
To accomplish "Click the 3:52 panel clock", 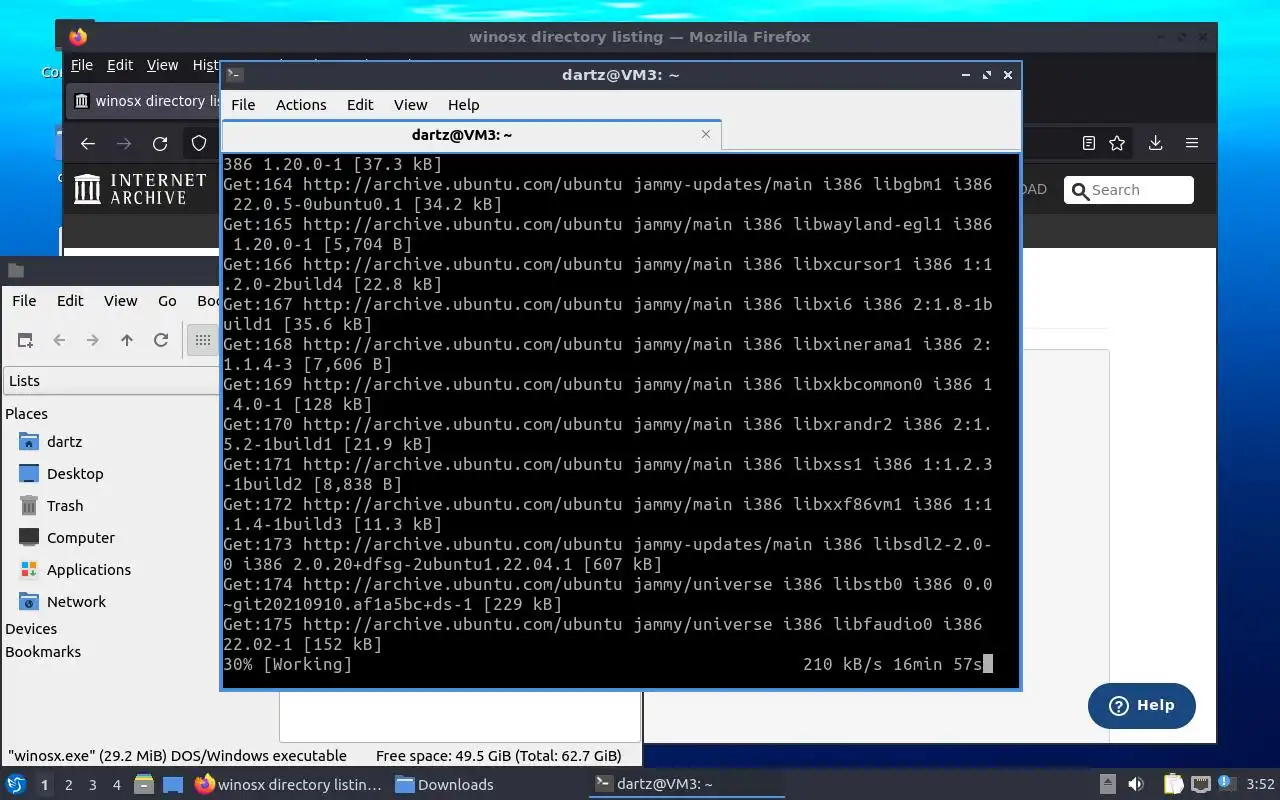I will tap(1260, 784).
